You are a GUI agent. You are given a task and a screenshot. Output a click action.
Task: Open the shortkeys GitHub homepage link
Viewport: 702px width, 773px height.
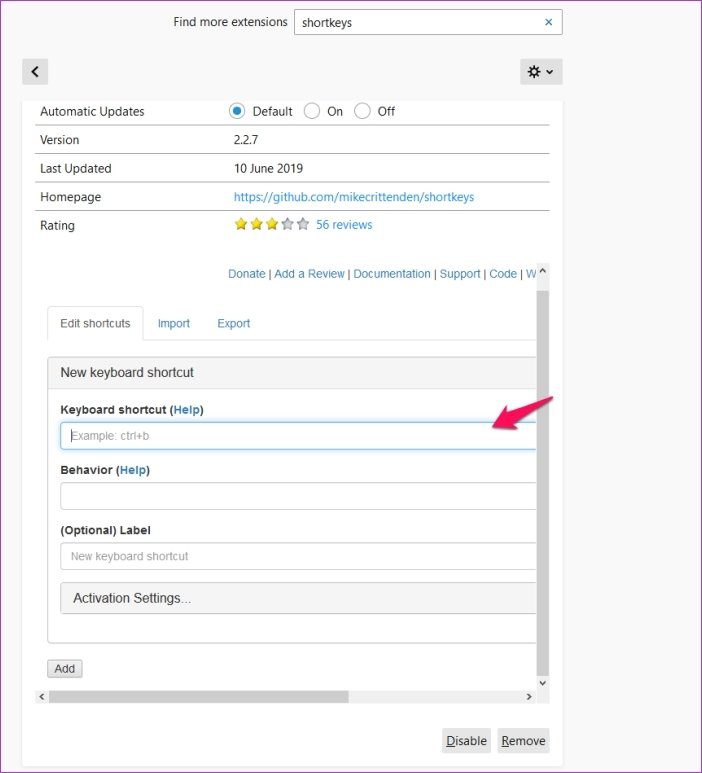pyautogui.click(x=353, y=197)
